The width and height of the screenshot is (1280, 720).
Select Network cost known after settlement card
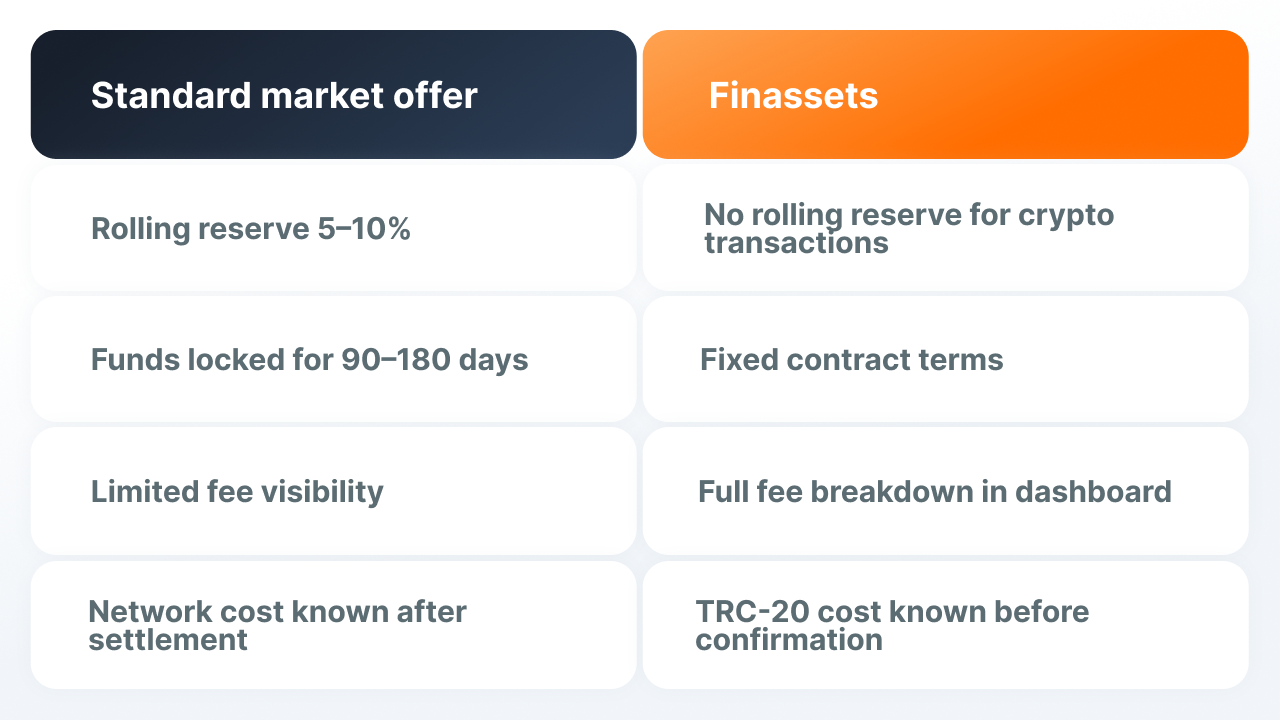[x=334, y=624]
